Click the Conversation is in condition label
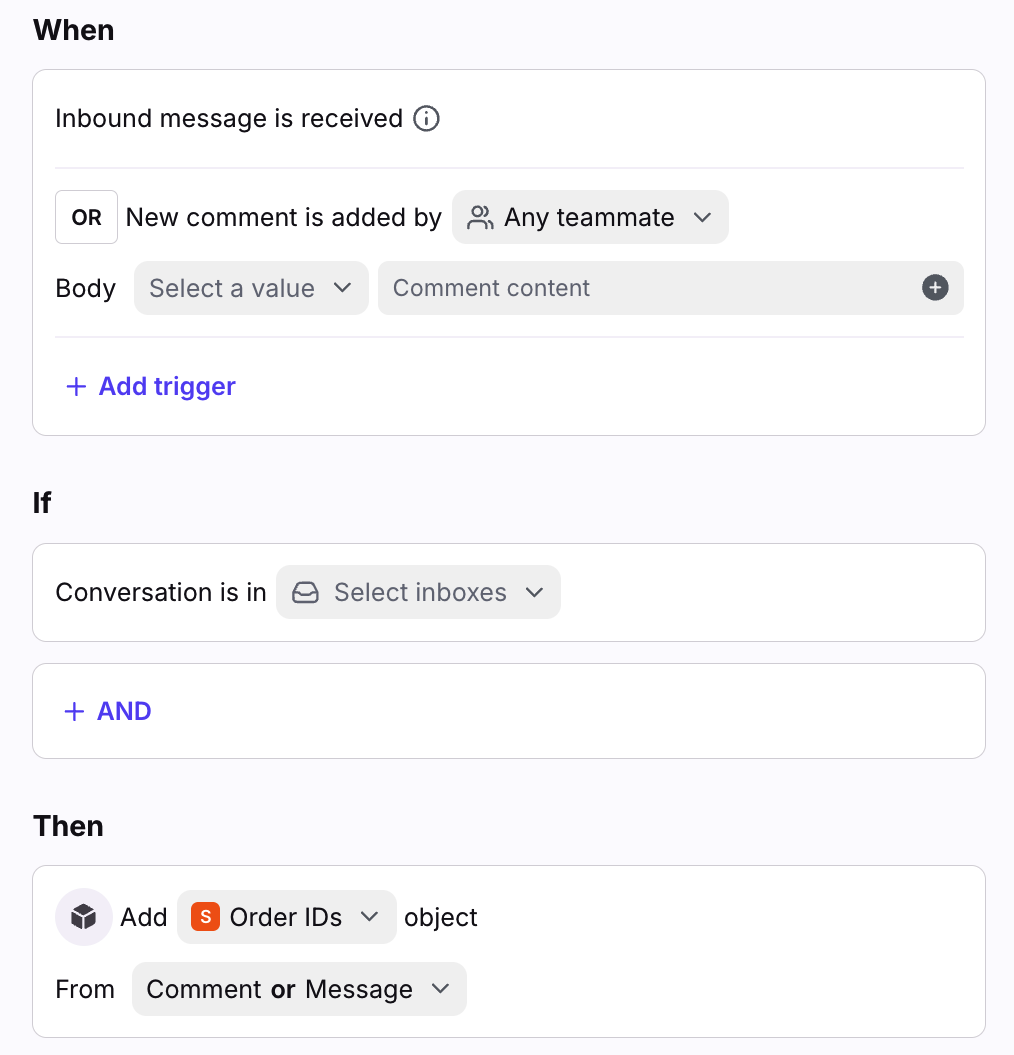Screen dimensions: 1014x1055 (161, 593)
